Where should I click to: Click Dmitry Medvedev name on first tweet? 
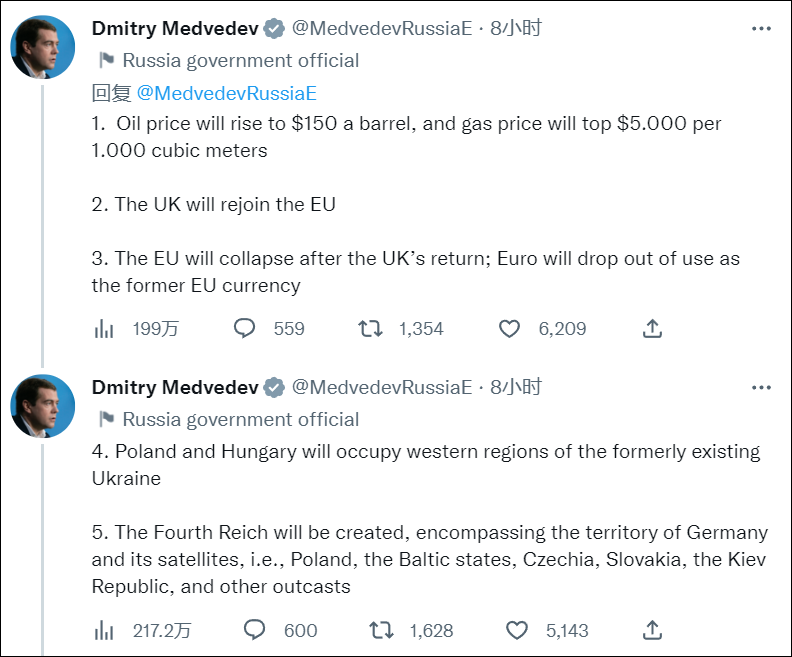pyautogui.click(x=174, y=28)
